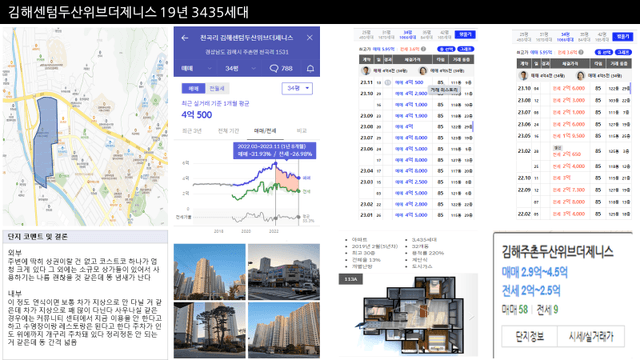This screenshot has height=360, width=640.
Task: Open the 34평 dropdown in the purple header
Action: tap(240, 68)
